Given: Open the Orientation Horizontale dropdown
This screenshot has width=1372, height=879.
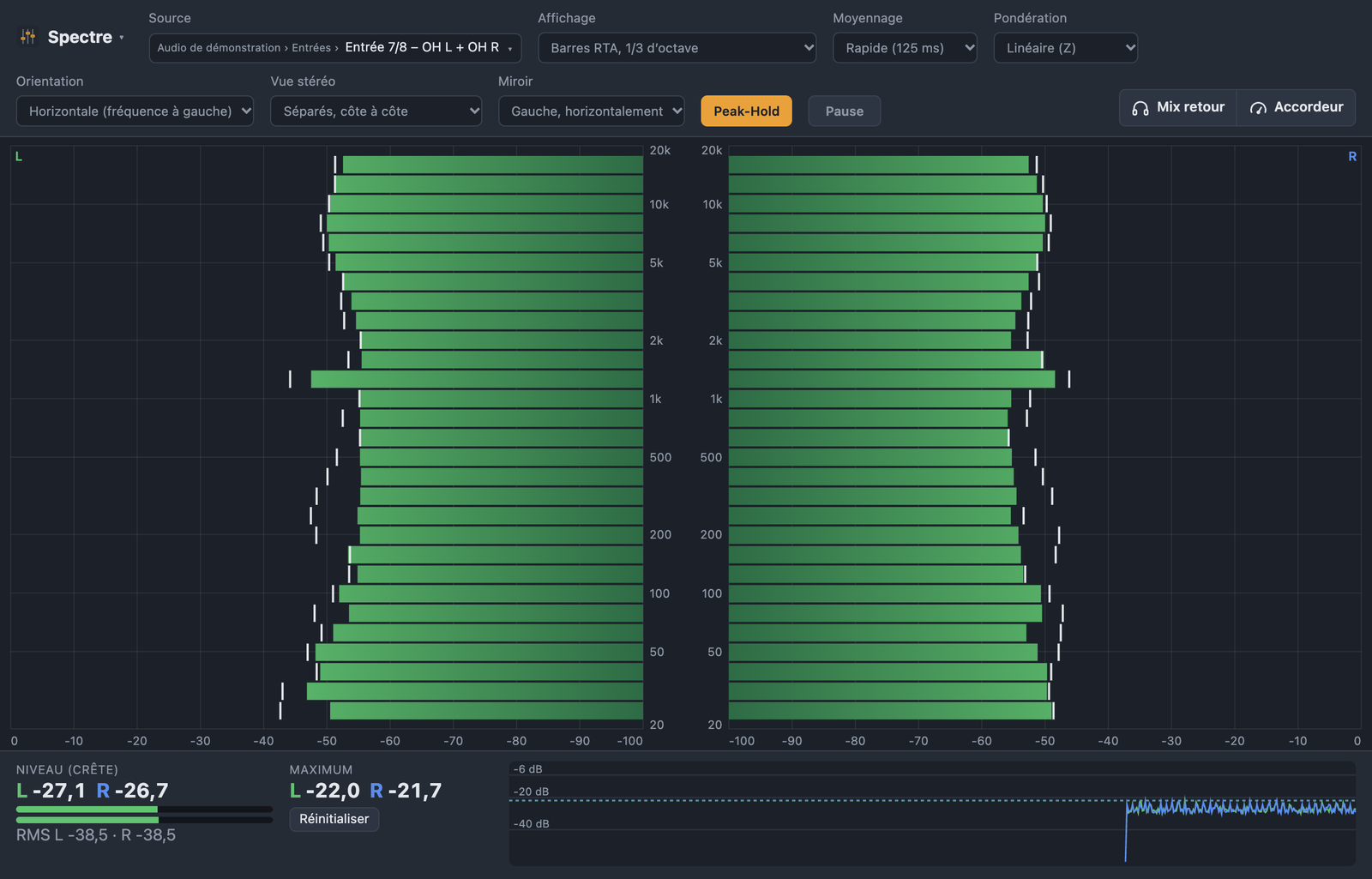Looking at the screenshot, I should (135, 111).
